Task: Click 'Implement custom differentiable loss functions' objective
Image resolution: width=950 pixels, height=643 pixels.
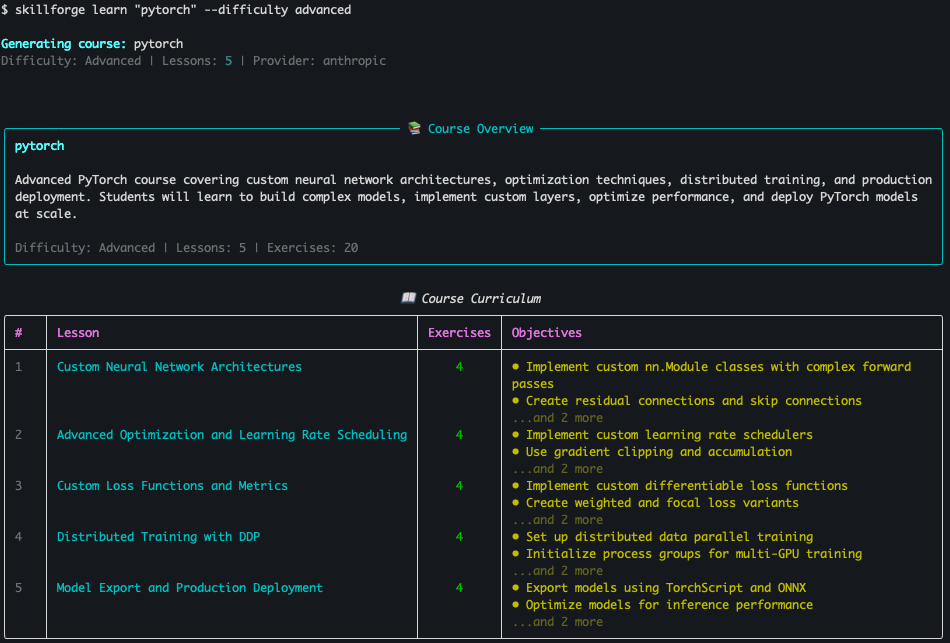Action: (x=680, y=485)
